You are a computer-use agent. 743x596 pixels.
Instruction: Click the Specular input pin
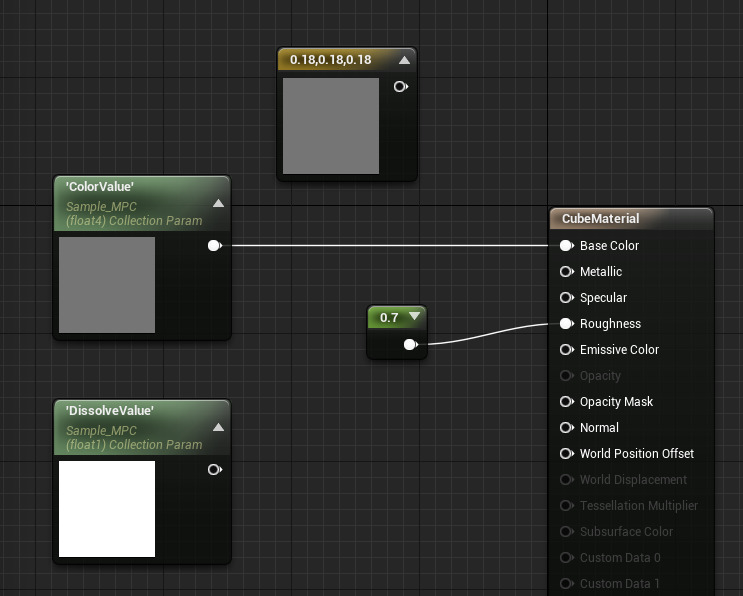click(566, 298)
